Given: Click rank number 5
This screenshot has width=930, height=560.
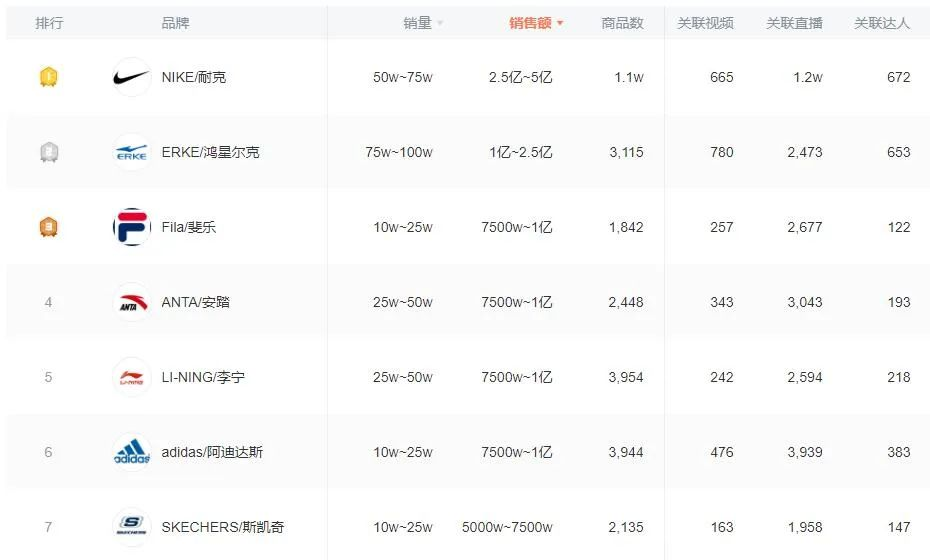Looking at the screenshot, I should (49, 377).
